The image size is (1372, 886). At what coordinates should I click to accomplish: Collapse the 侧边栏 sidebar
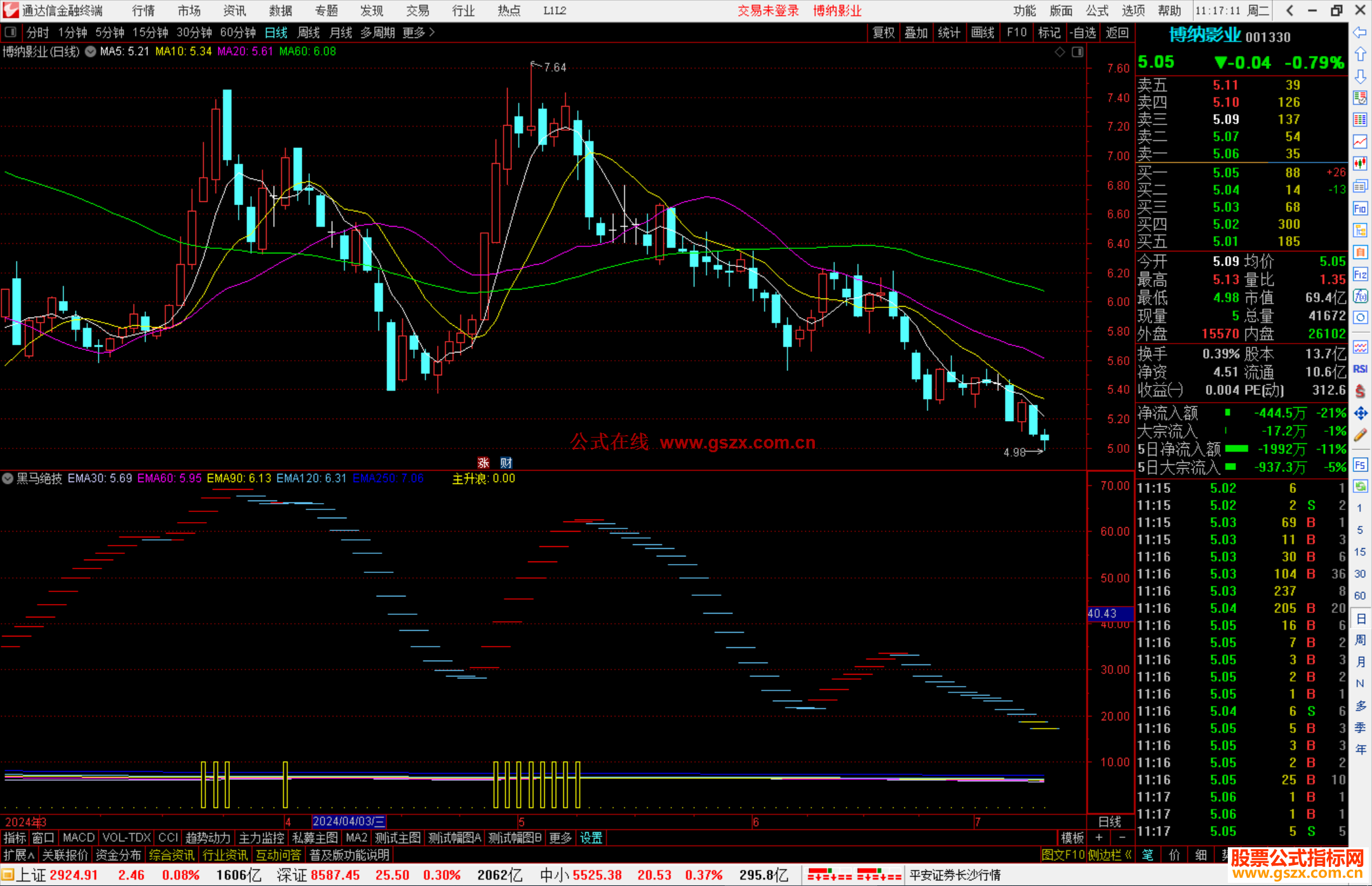pos(1110,855)
